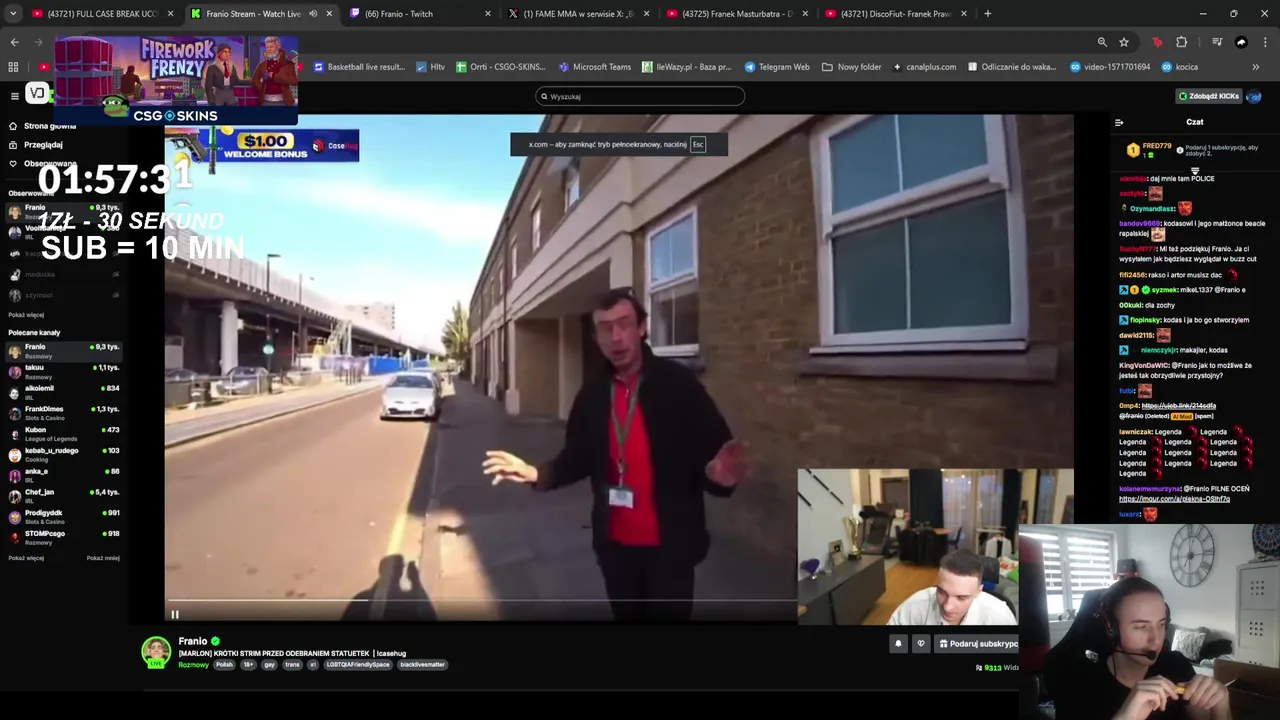
Task: Switch to the DiscoFiut YouTube tab
Action: (896, 14)
